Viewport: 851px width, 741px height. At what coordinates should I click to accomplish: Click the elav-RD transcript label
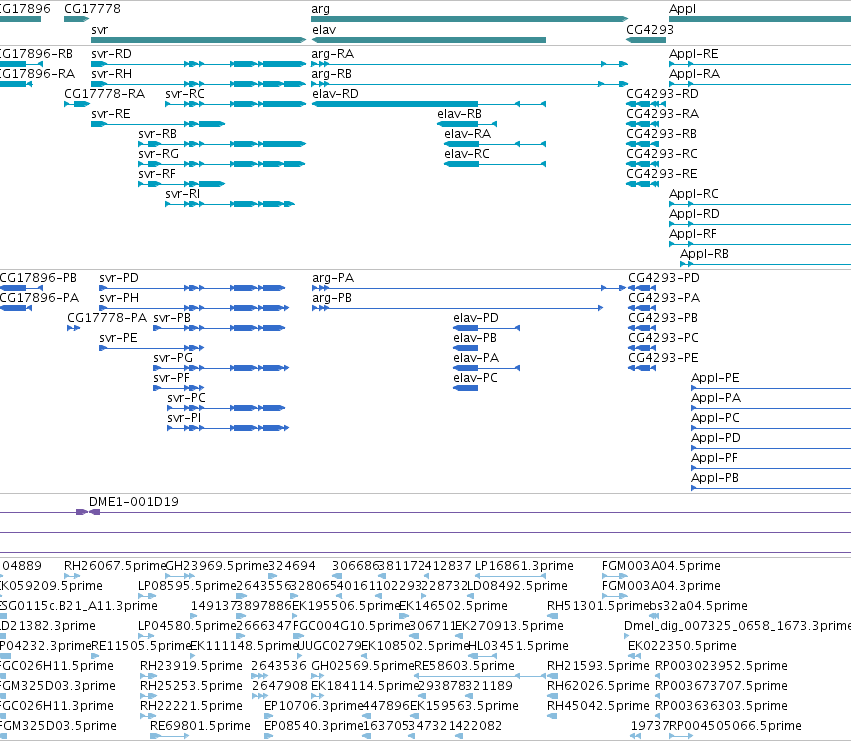click(335, 94)
